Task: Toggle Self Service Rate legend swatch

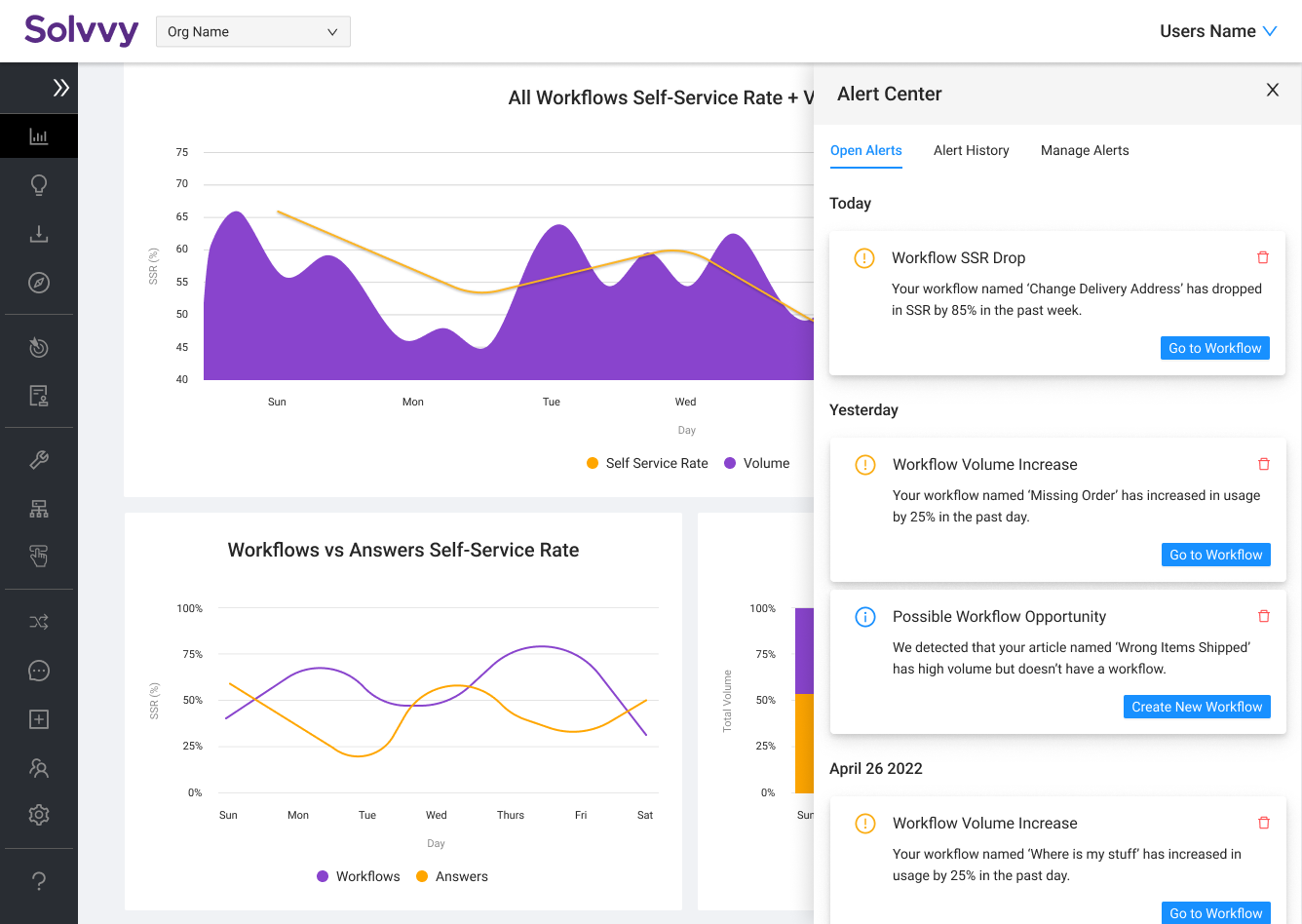Action: click(593, 463)
